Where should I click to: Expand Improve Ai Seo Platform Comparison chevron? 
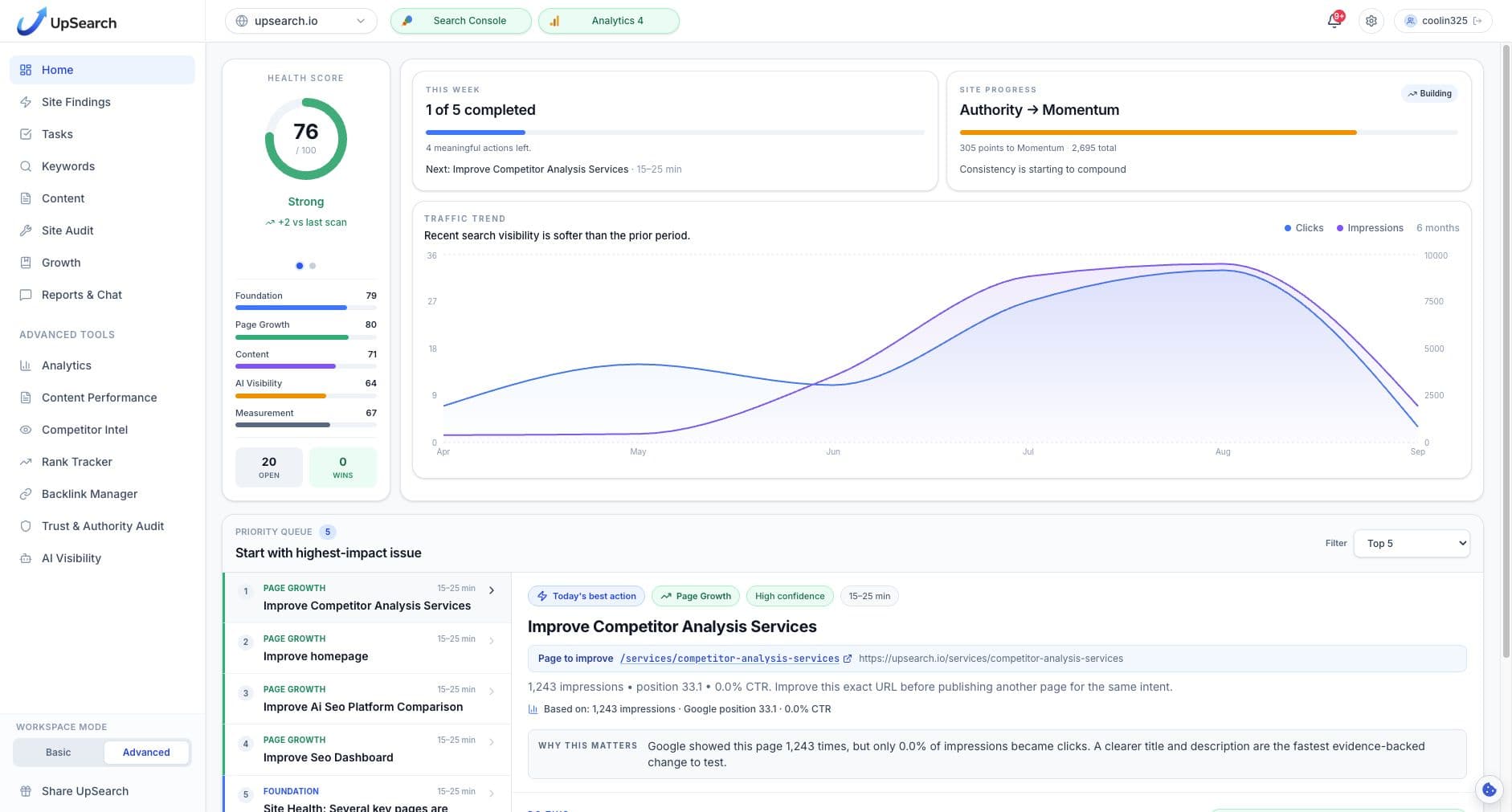[x=492, y=692]
